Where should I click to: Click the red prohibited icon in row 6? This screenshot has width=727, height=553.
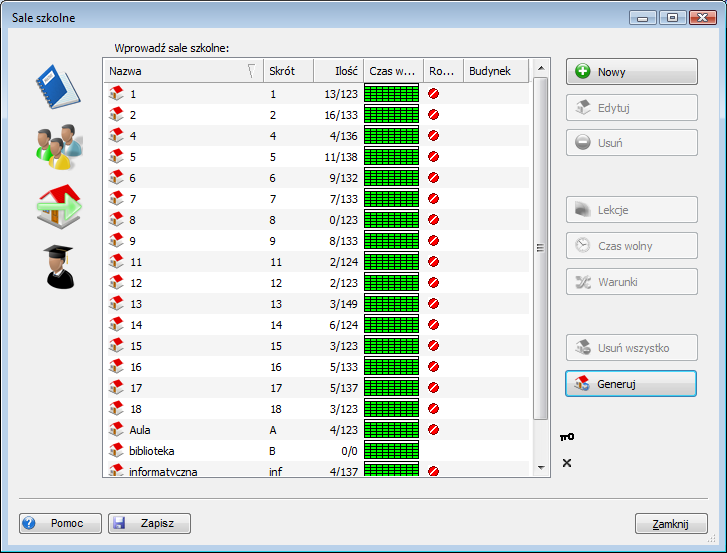click(x=434, y=178)
